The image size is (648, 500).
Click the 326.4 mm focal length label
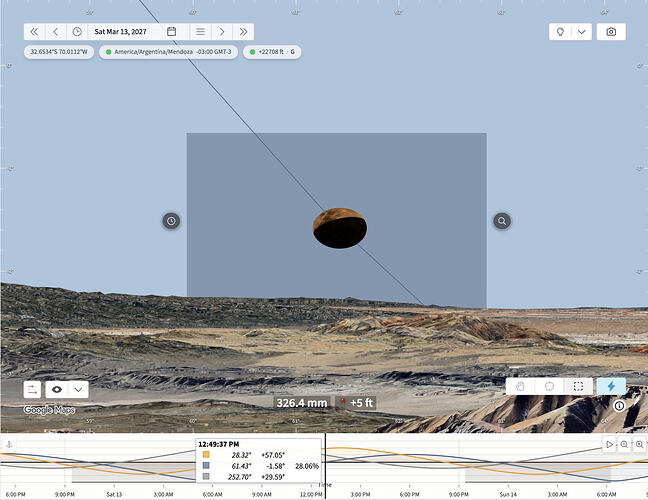pyautogui.click(x=302, y=403)
